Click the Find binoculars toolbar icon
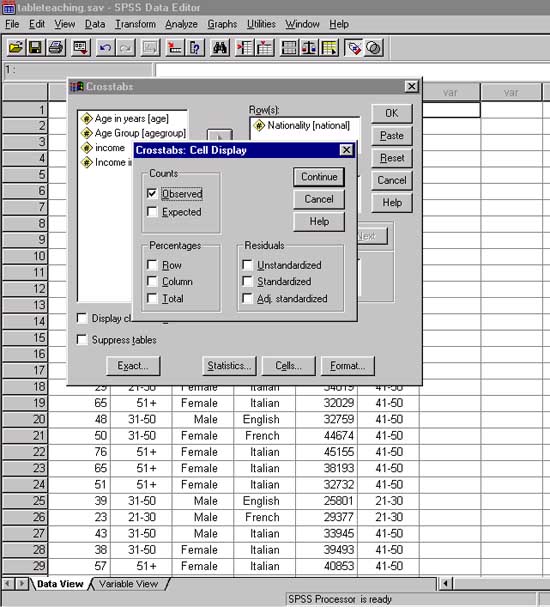The height and width of the screenshot is (607, 550). pyautogui.click(x=220, y=48)
